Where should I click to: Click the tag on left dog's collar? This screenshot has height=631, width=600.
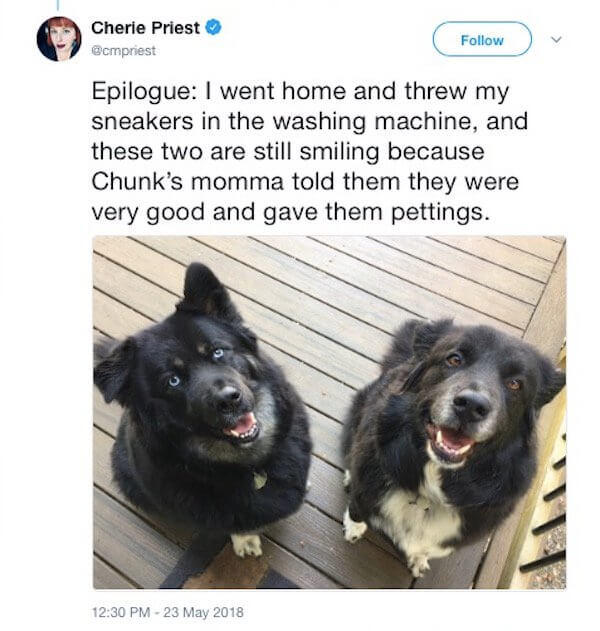point(260,480)
